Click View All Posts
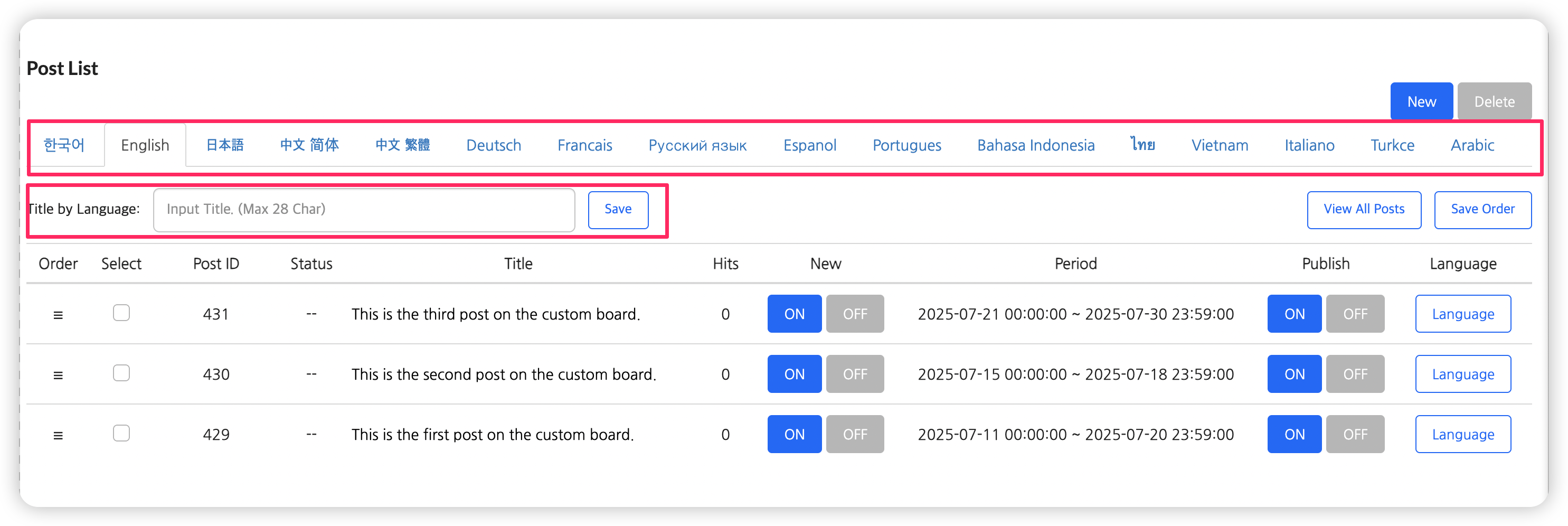 click(x=1364, y=210)
